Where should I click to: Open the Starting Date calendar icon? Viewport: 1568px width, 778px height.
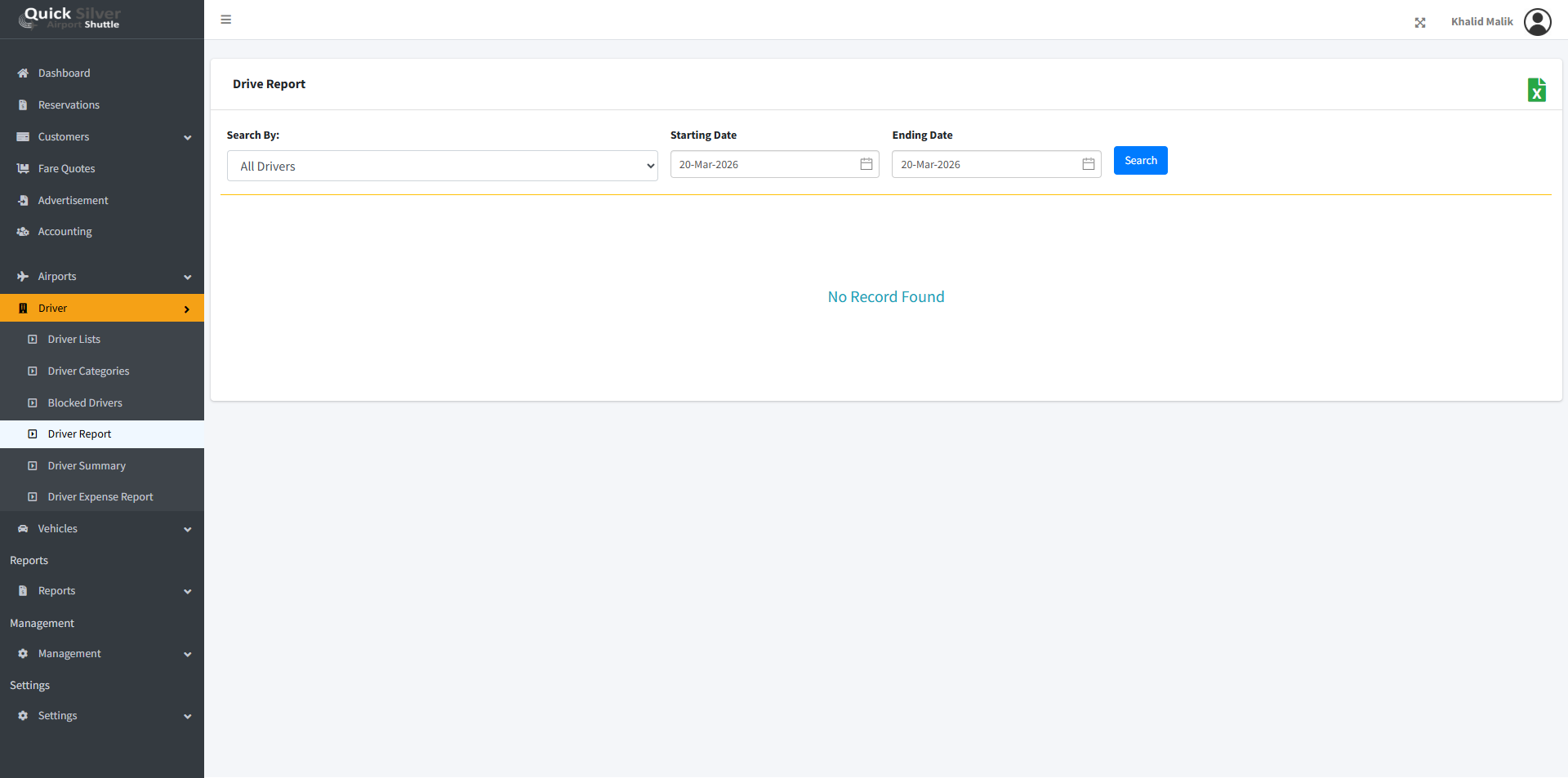pos(866,164)
